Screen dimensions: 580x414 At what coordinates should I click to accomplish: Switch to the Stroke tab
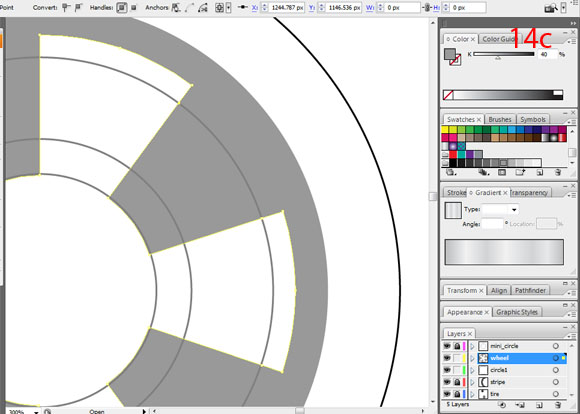456,193
